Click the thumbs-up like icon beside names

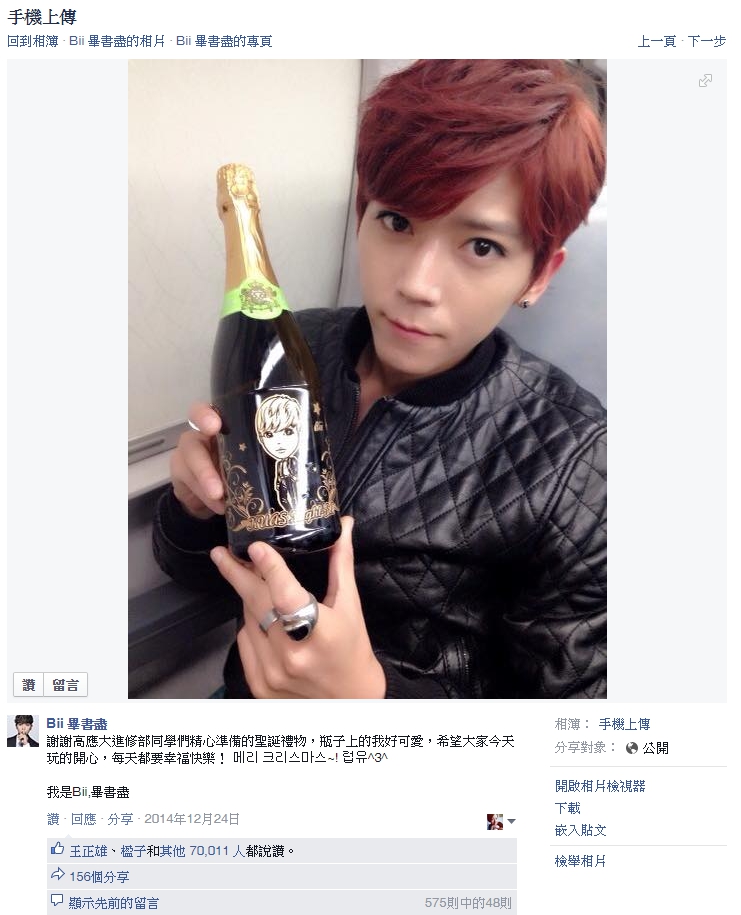tap(57, 849)
